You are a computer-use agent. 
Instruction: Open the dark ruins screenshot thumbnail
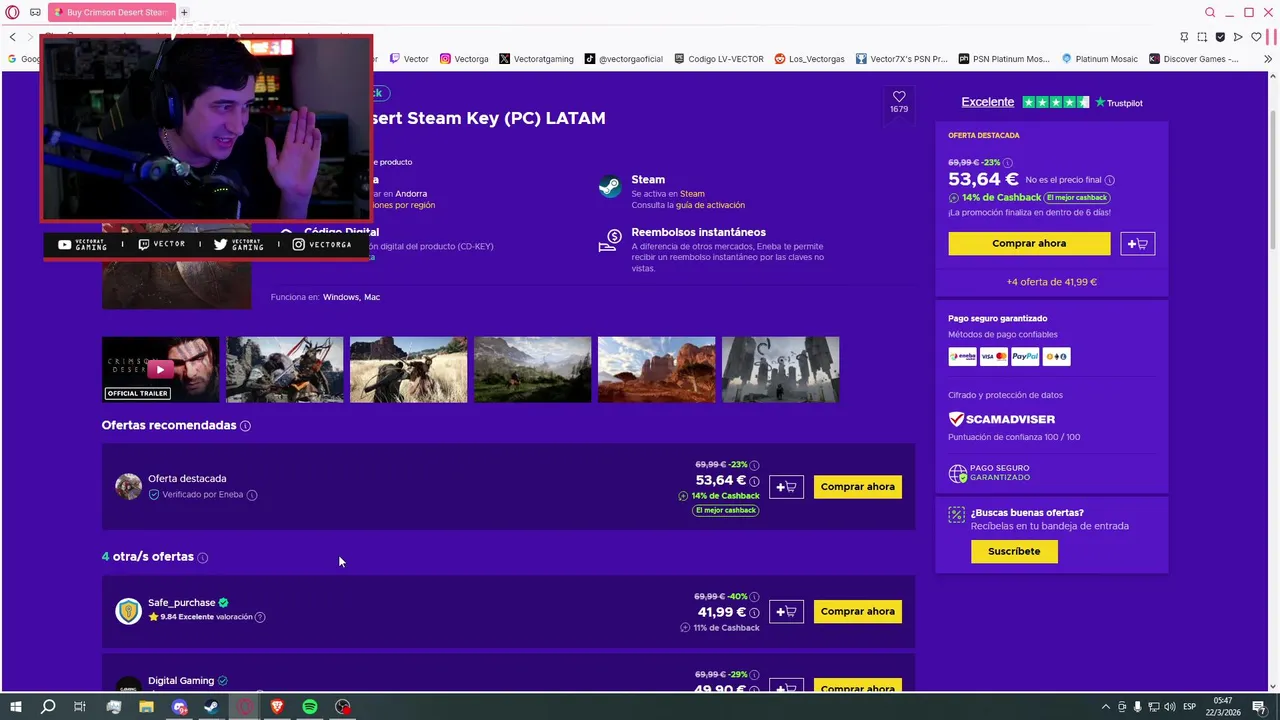pos(780,370)
